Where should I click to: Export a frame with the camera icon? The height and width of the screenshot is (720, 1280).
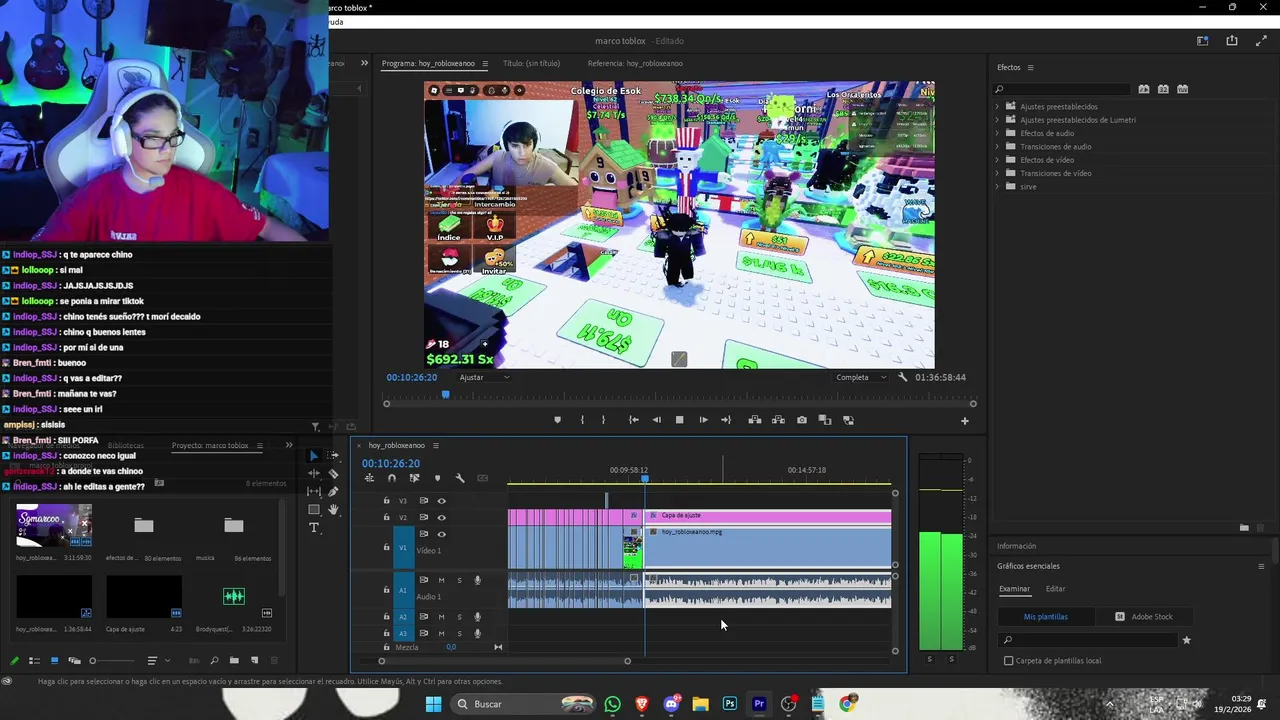pos(802,420)
